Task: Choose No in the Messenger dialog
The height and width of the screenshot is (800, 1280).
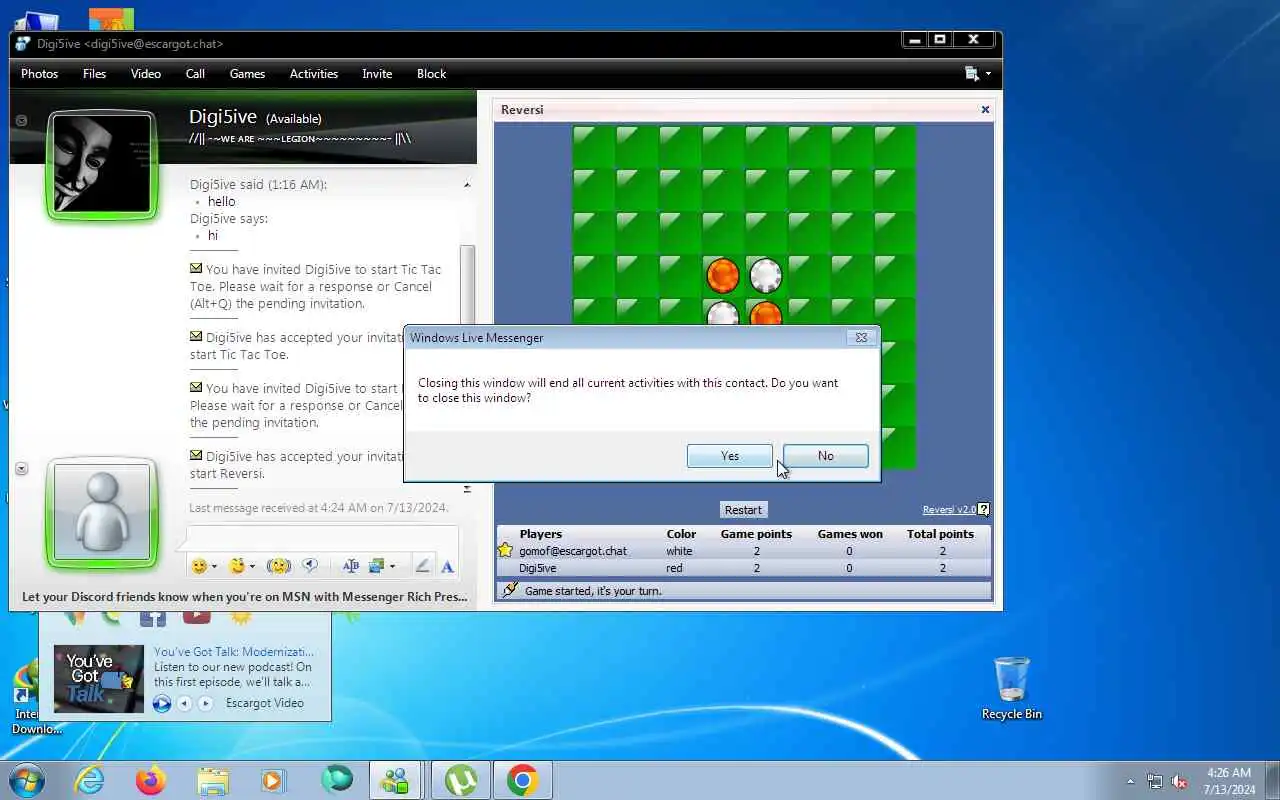Action: (x=825, y=456)
